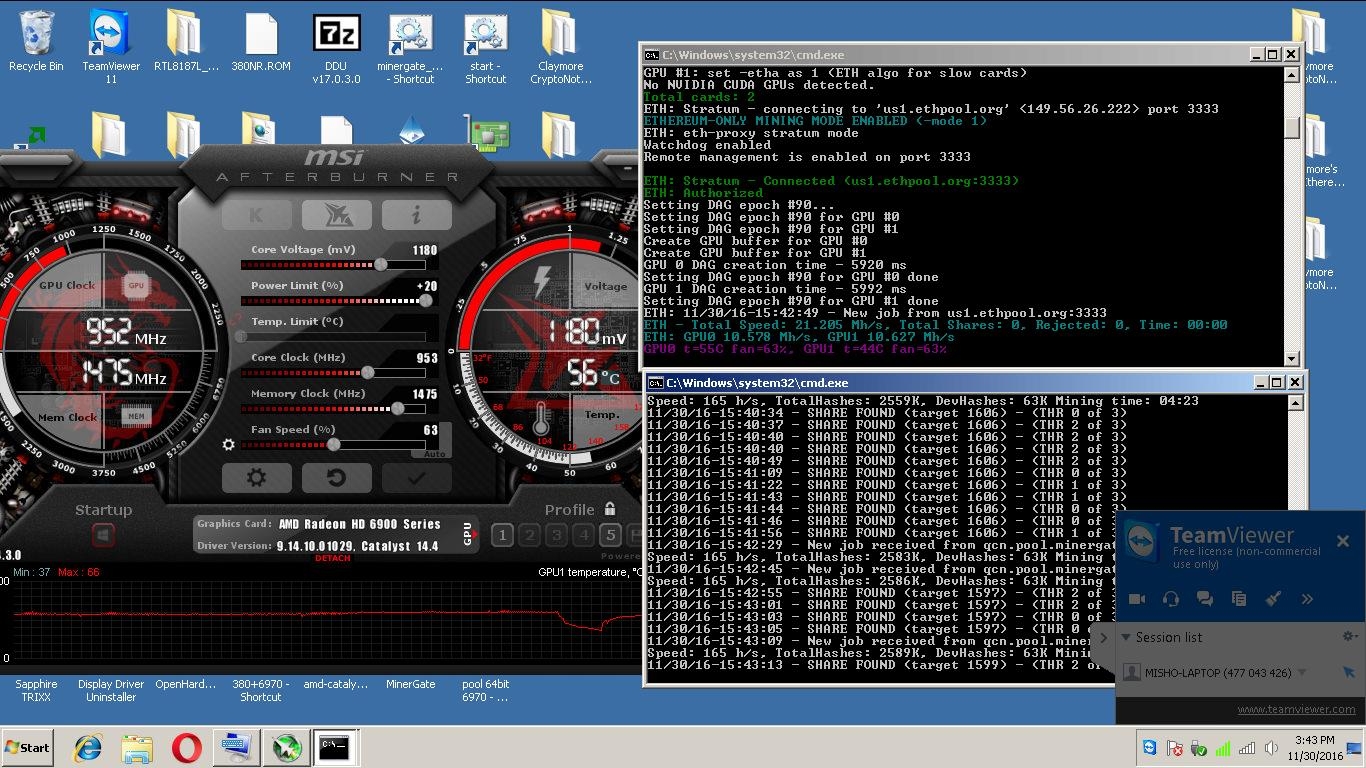Switch to cmd.exe taskbar button
Screen dimensions: 1366x768
click(335, 747)
